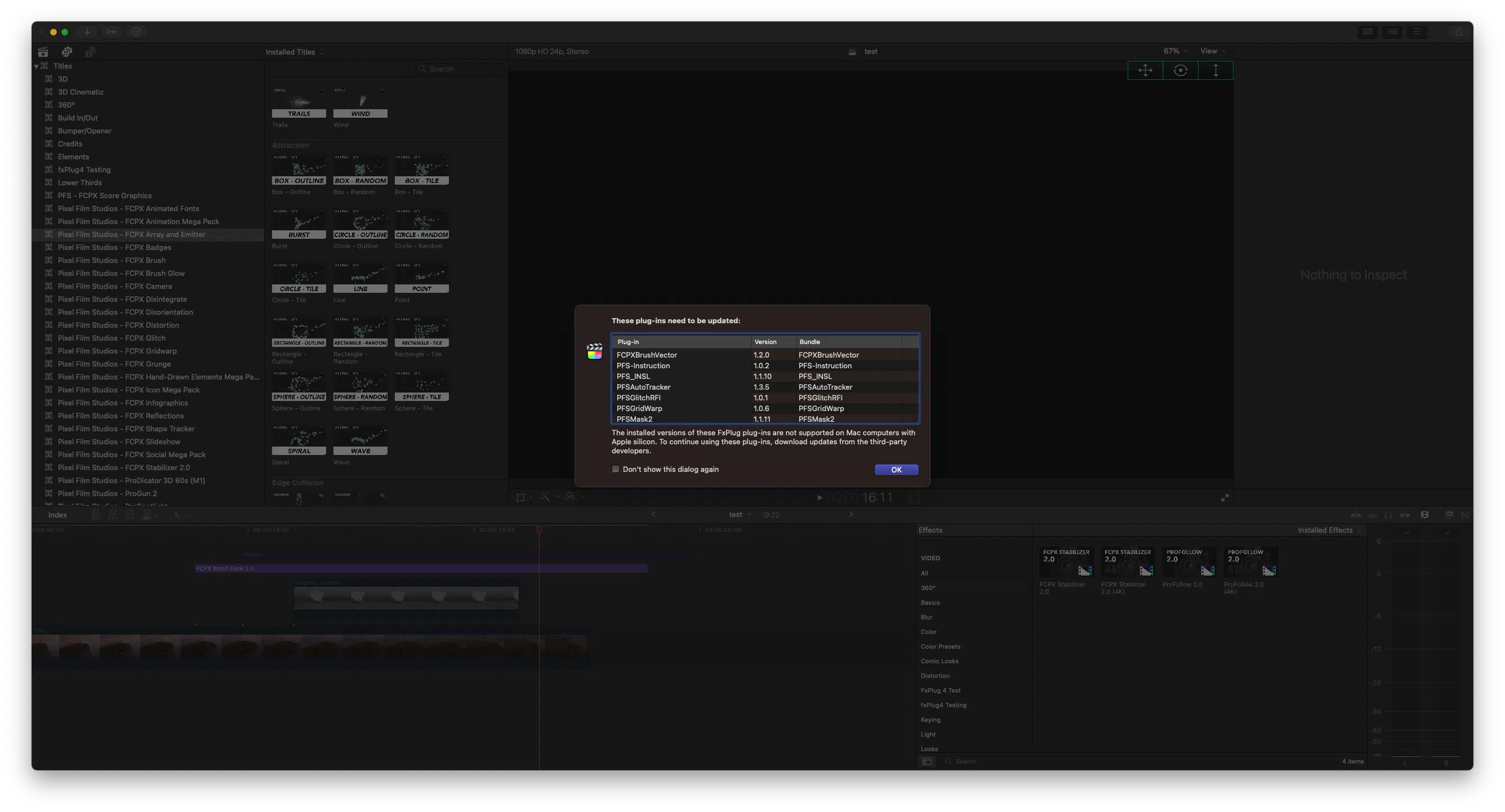This screenshot has width=1505, height=812.
Task: Toggle the Browser display grid icon
Action: click(x=1368, y=32)
